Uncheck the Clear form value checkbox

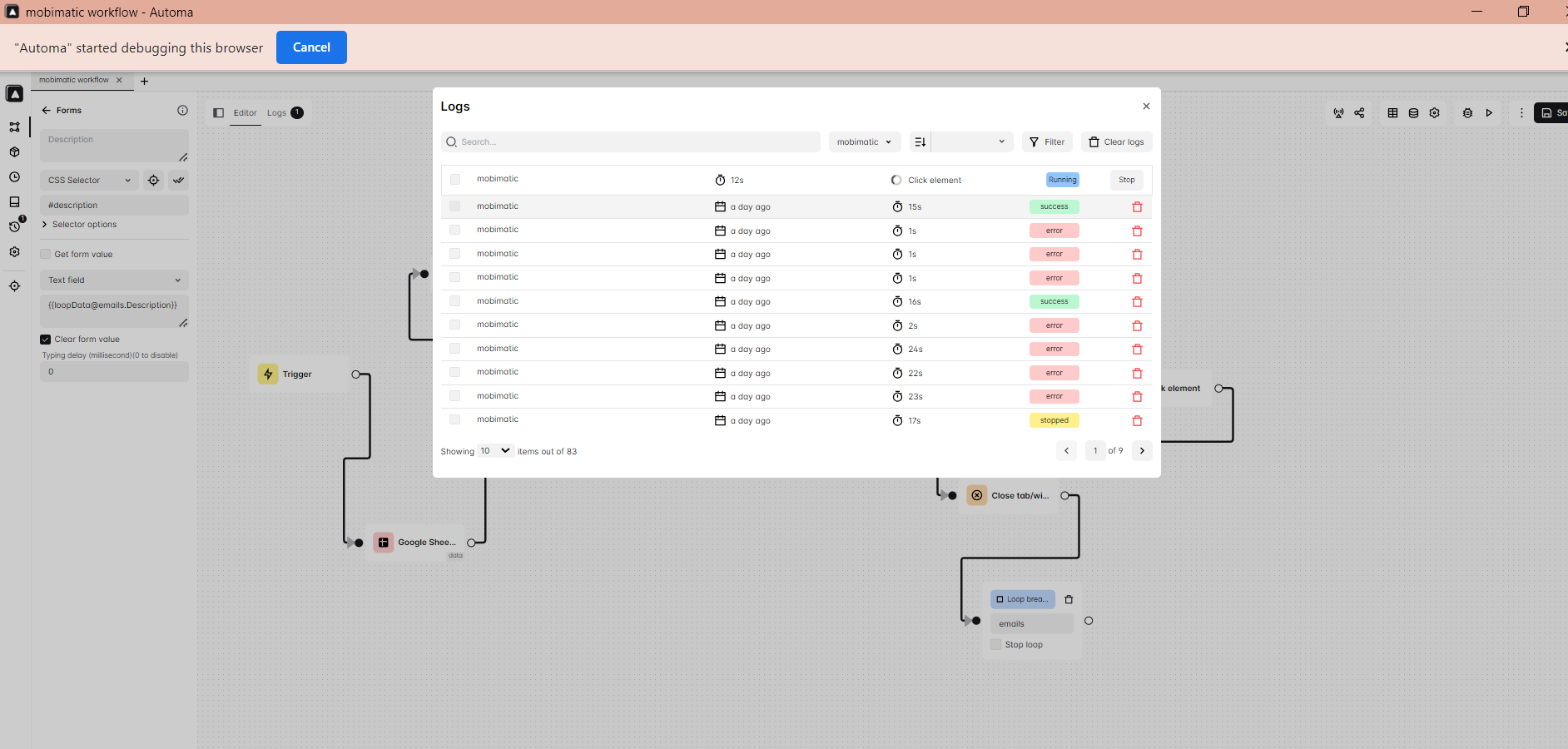[x=46, y=339]
